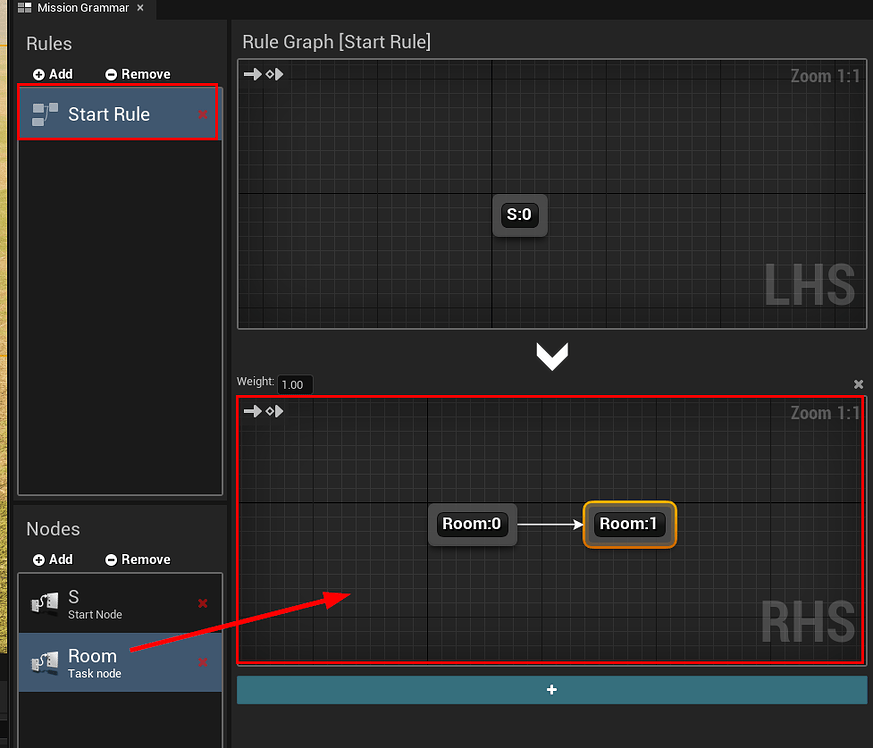Remove the selected rule in Rules panel
Screen dimensions: 873x748
138,74
